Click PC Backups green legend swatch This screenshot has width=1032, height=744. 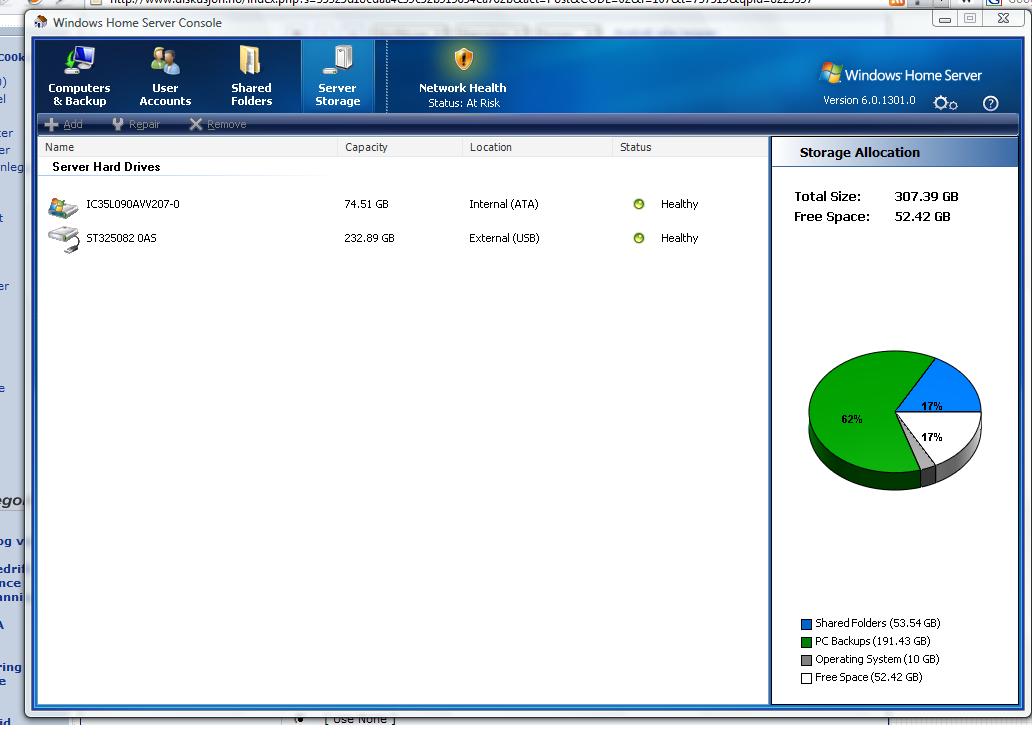point(806,642)
